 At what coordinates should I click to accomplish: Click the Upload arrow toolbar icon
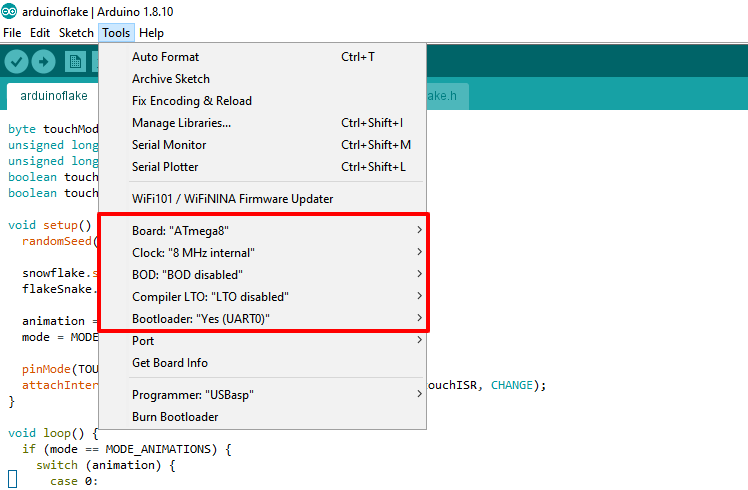point(43,62)
